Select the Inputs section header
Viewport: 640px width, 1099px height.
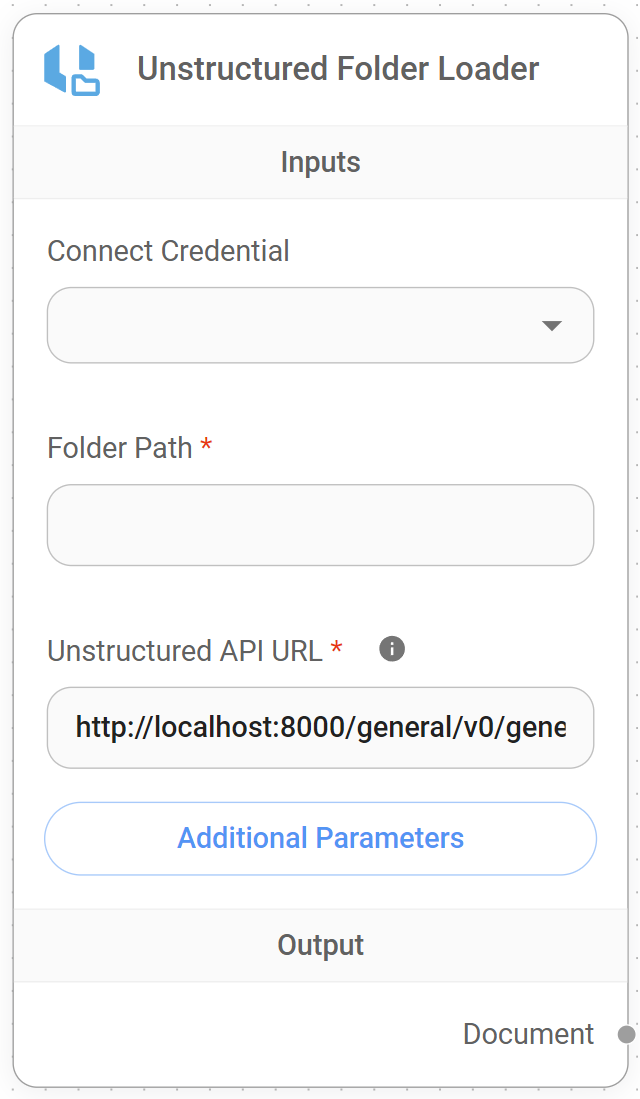coord(320,161)
